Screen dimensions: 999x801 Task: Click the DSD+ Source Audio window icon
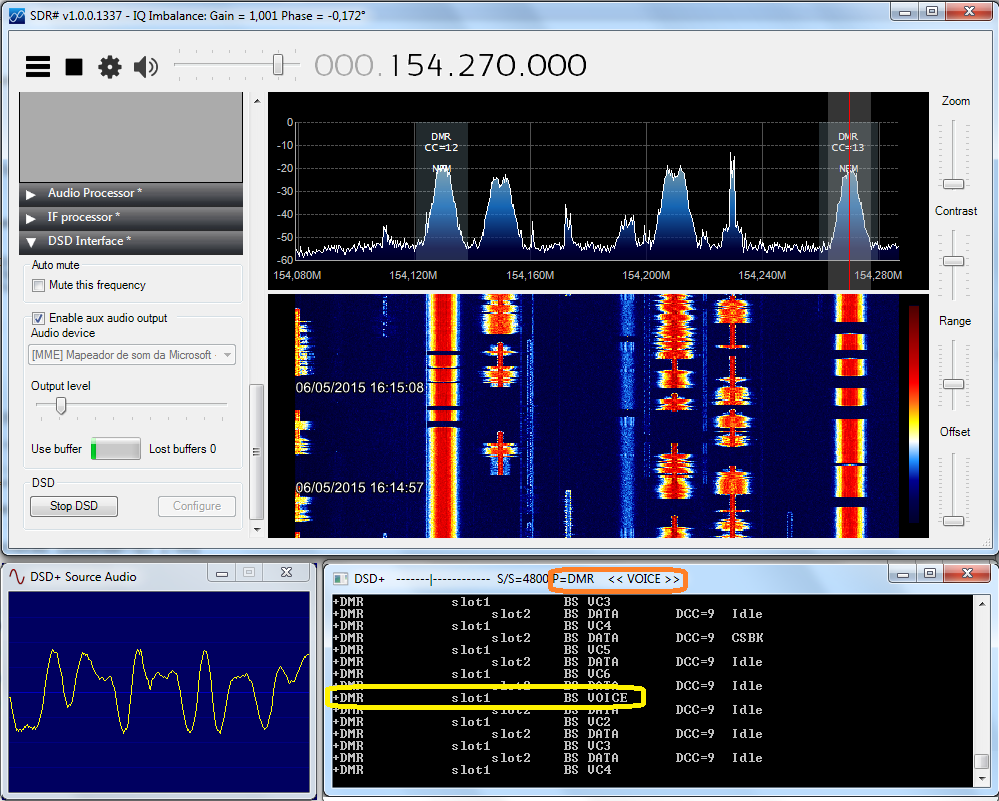(16, 576)
